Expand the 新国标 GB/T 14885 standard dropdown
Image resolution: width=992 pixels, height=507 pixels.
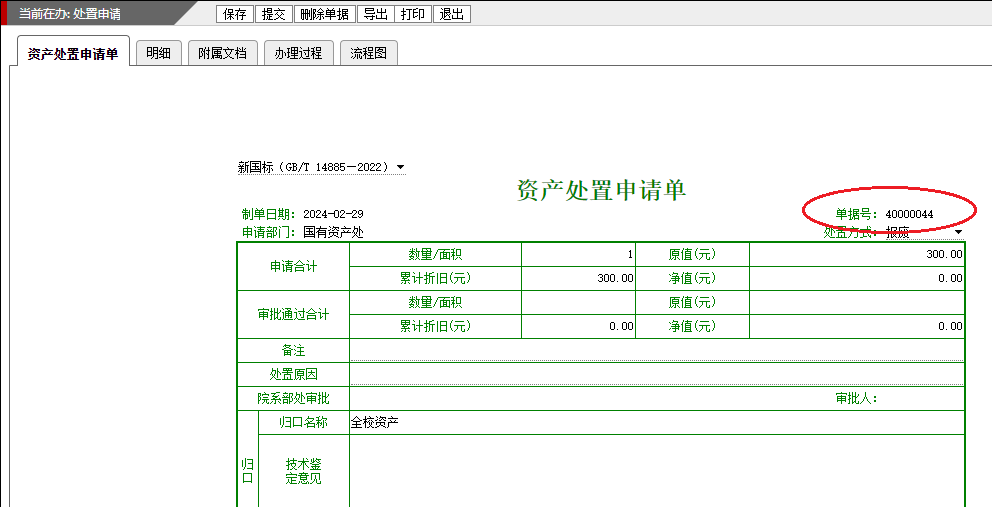pyautogui.click(x=400, y=167)
